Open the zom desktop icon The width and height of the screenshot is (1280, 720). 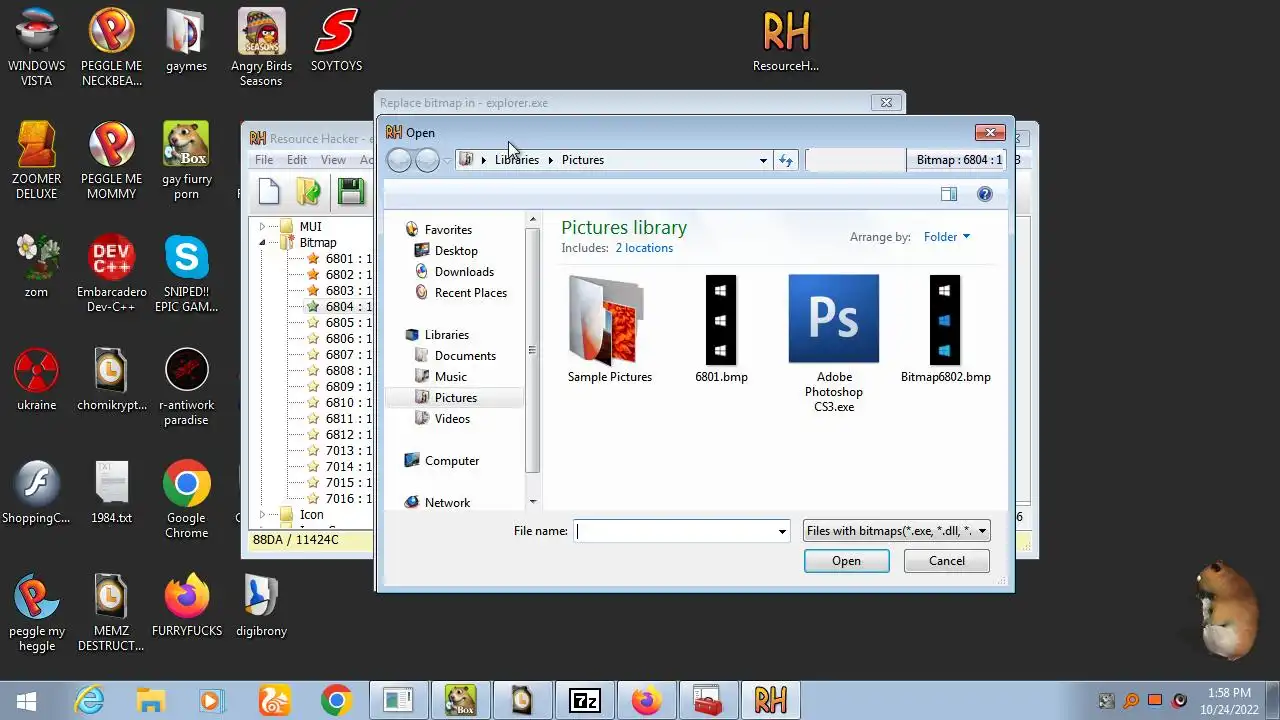tap(37, 267)
